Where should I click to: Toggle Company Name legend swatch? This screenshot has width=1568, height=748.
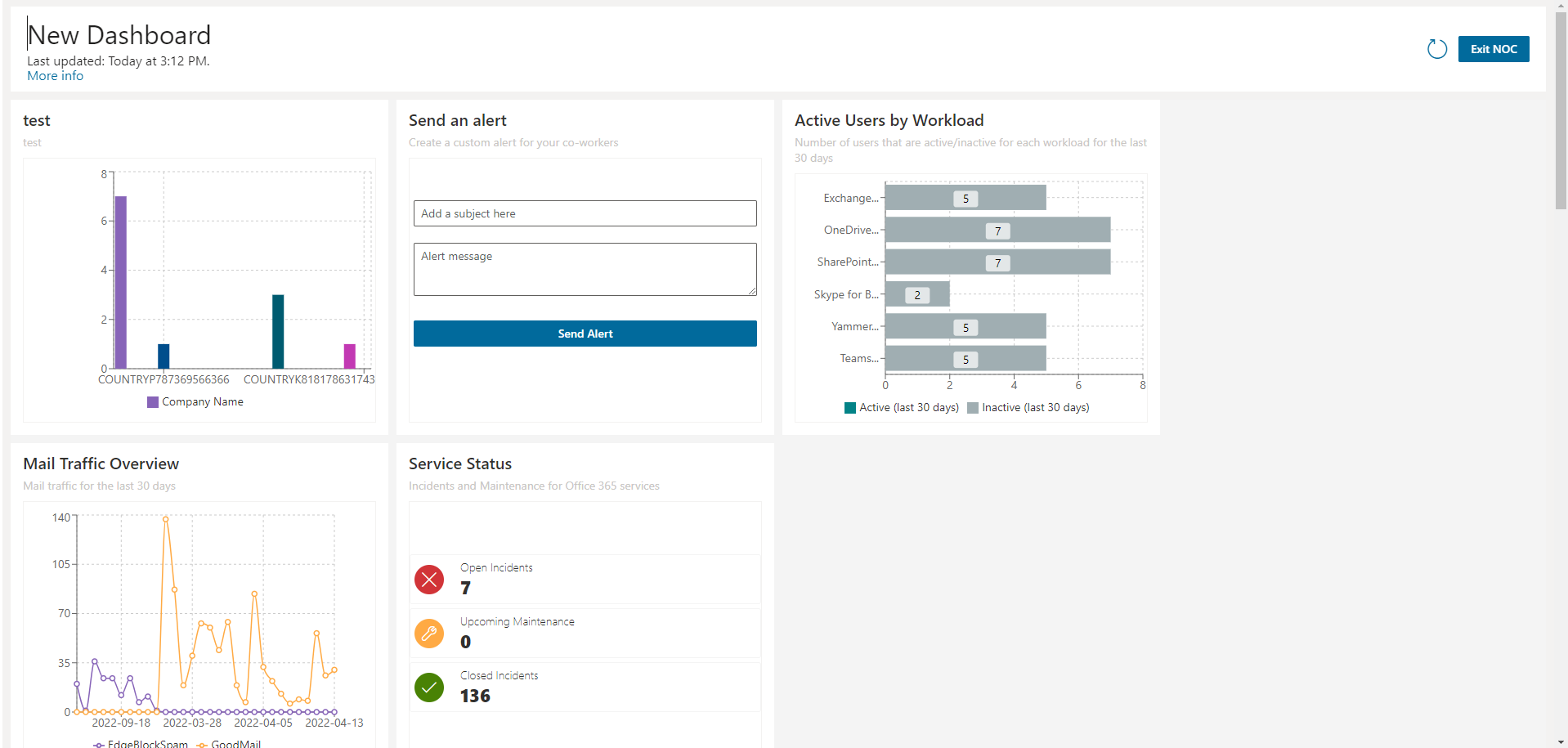pyautogui.click(x=153, y=402)
